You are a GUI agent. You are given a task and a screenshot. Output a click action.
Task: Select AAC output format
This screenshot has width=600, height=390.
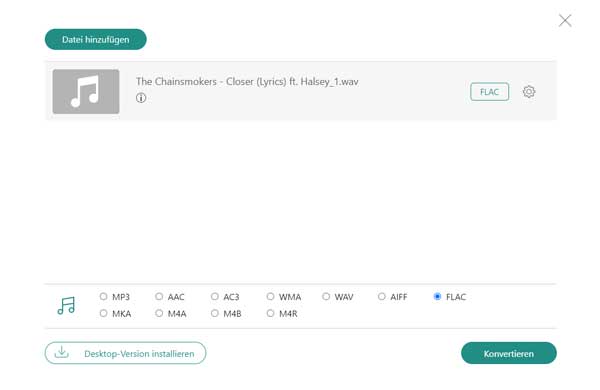pyautogui.click(x=159, y=296)
